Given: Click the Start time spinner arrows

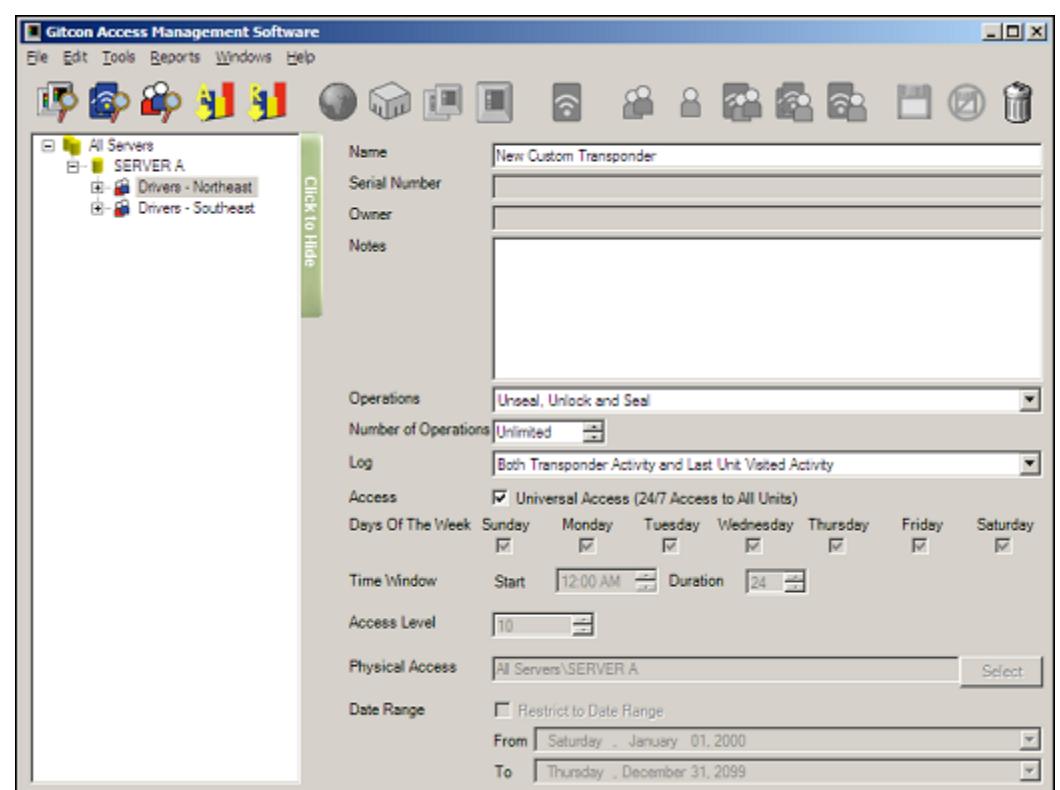Looking at the screenshot, I should click(x=646, y=581).
